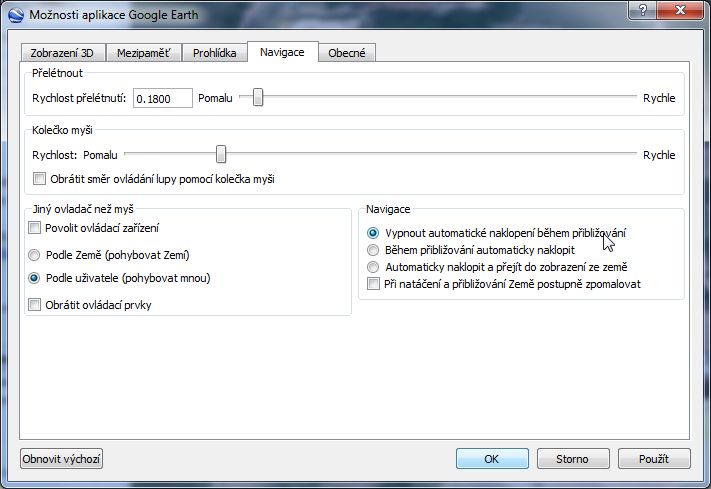711x489 pixels.
Task: Click the Rychle end of fly-to speed slider track
Action: pyautogui.click(x=634, y=97)
